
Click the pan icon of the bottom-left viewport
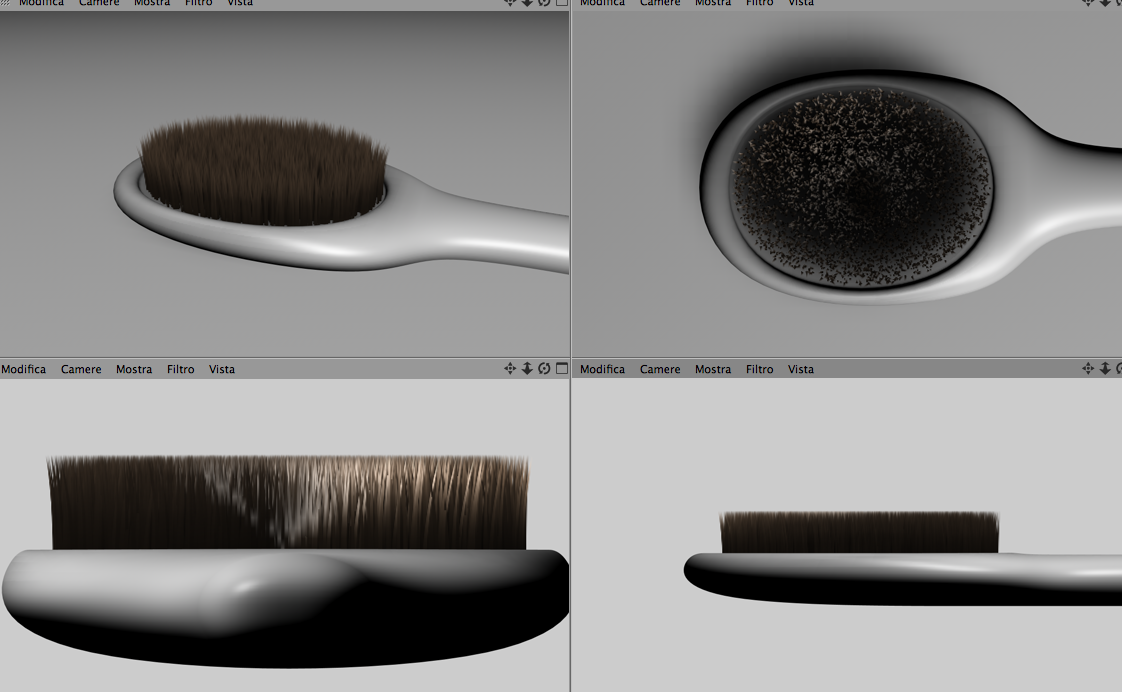[x=509, y=369]
